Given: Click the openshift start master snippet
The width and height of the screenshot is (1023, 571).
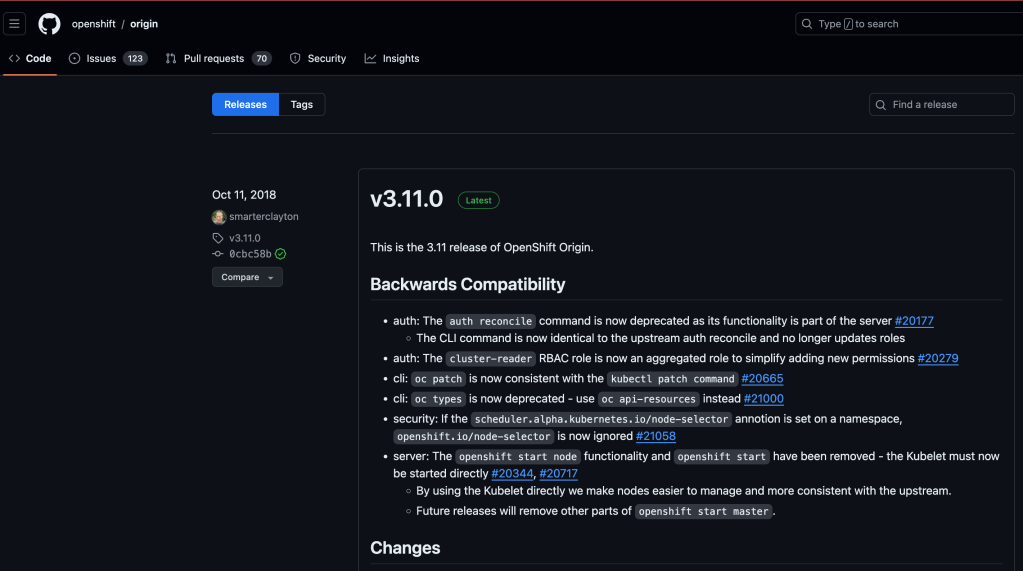Looking at the screenshot, I should pos(704,511).
